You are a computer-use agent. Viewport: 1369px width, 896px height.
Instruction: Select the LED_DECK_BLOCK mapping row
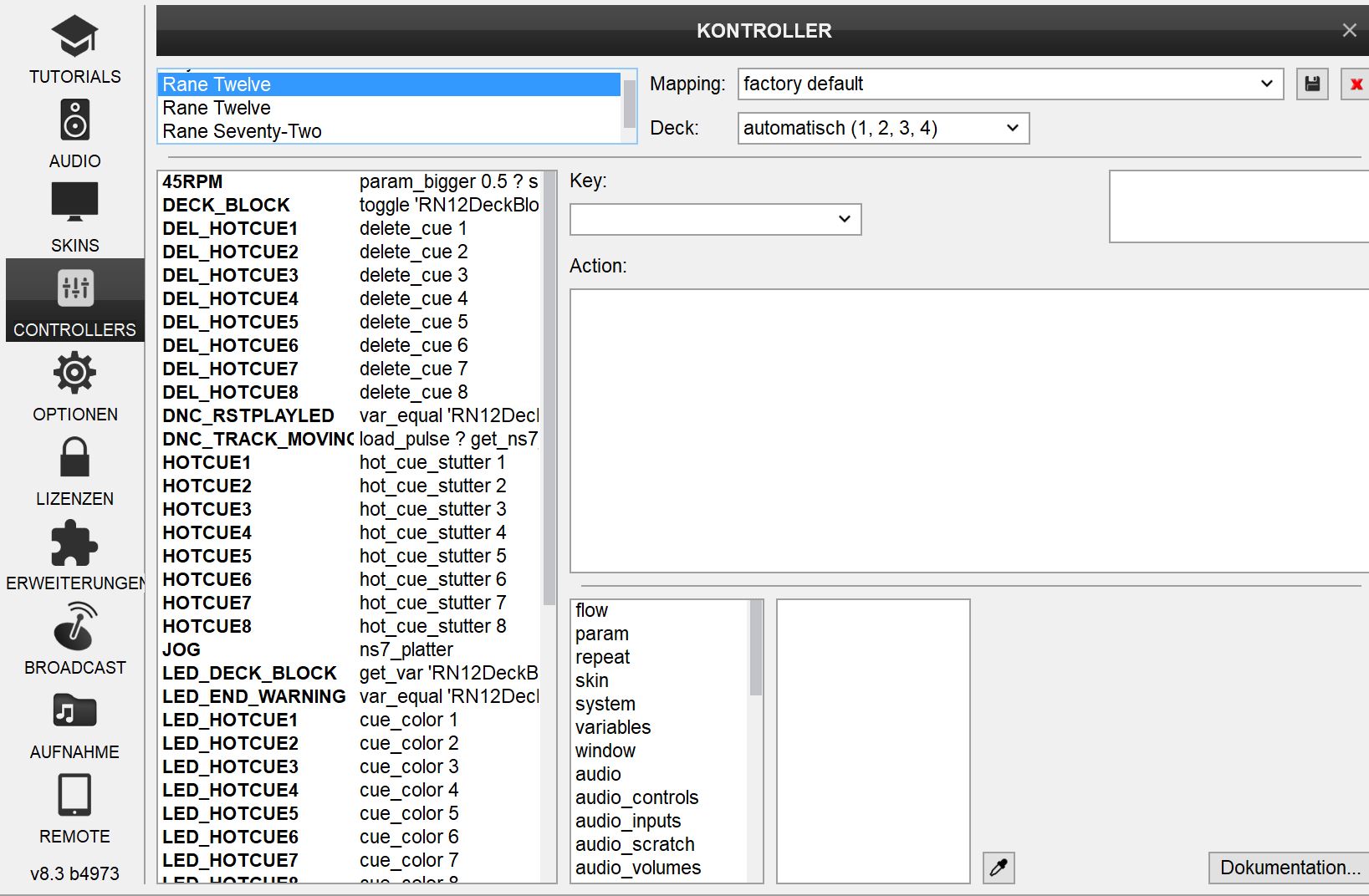[x=350, y=673]
